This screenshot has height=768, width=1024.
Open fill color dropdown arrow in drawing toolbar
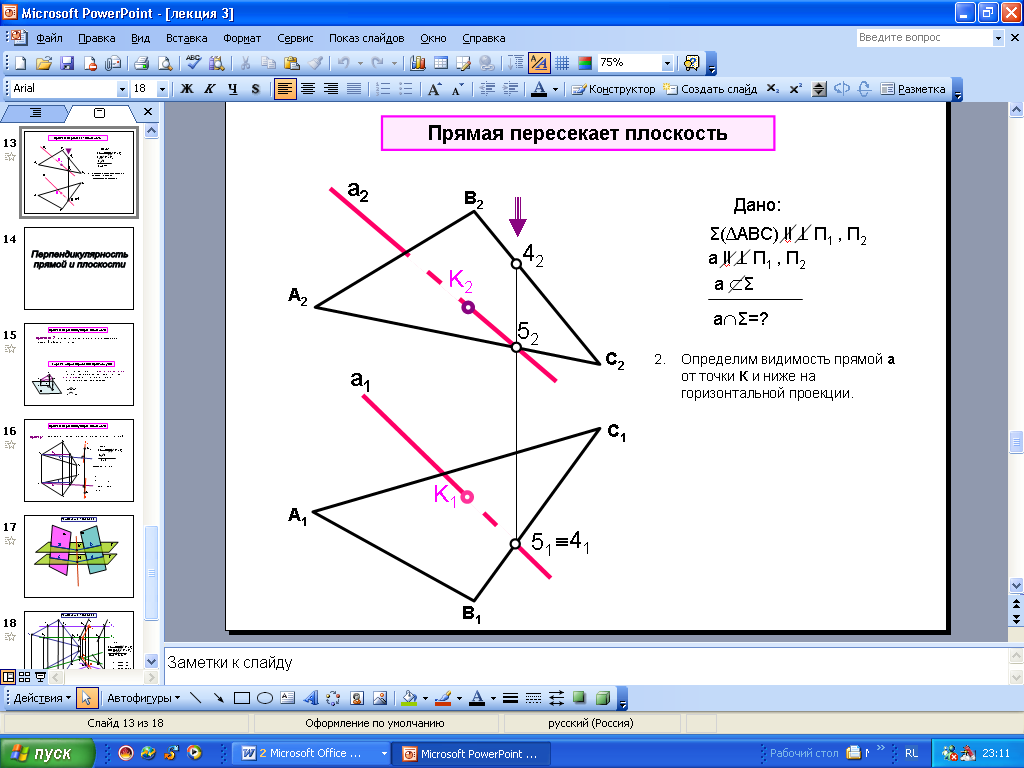(x=425, y=698)
